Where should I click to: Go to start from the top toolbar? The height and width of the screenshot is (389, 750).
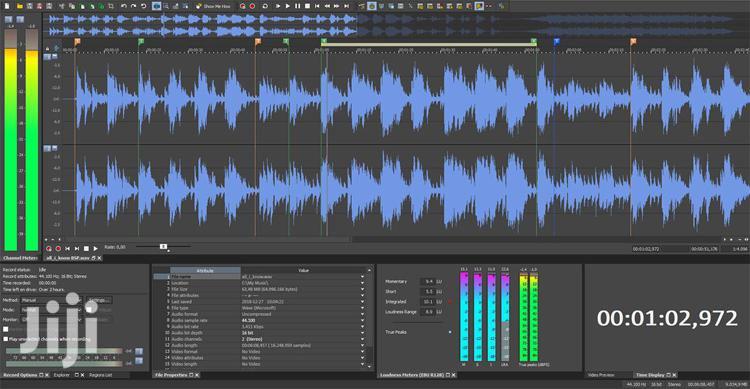click(x=317, y=6)
